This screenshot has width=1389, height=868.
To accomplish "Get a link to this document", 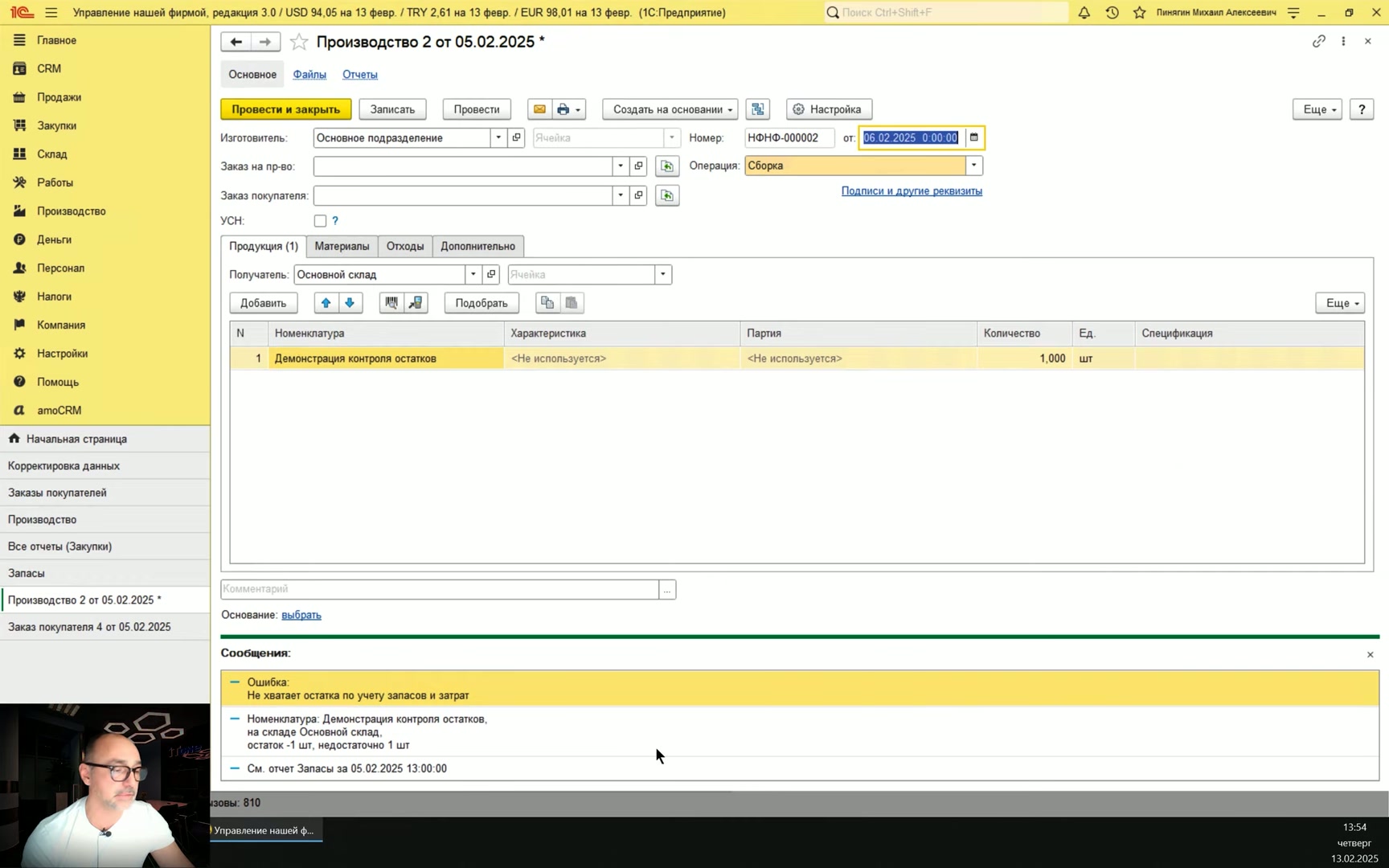I will click(1319, 41).
